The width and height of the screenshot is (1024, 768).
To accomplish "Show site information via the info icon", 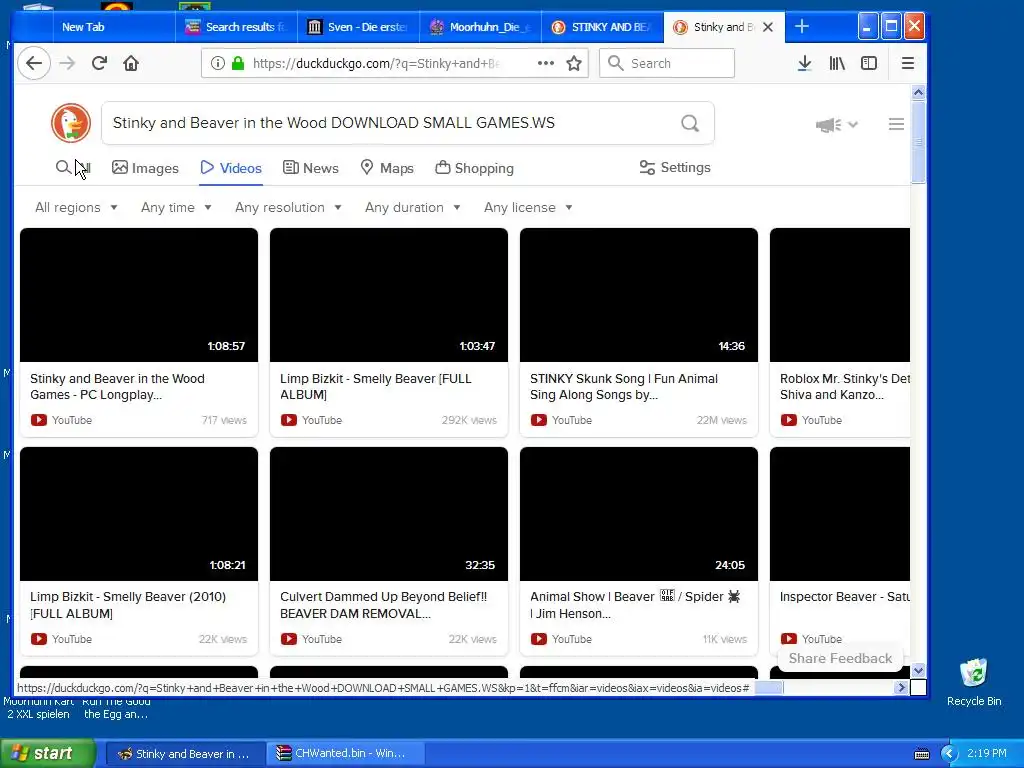I will coord(217,63).
